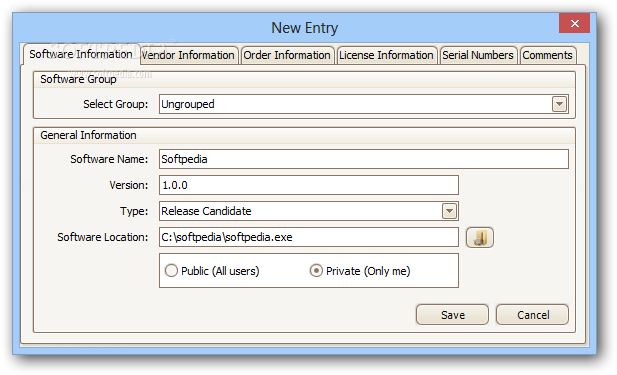Open the Vendor Information tab

pyautogui.click(x=188, y=55)
